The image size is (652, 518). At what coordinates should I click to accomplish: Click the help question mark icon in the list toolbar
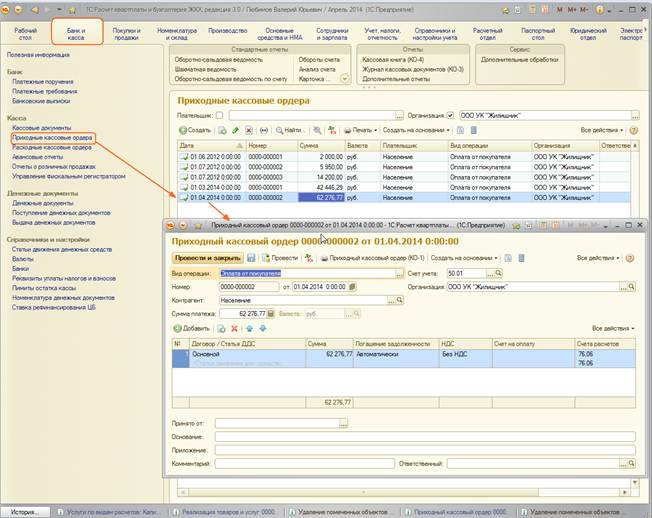click(x=633, y=131)
